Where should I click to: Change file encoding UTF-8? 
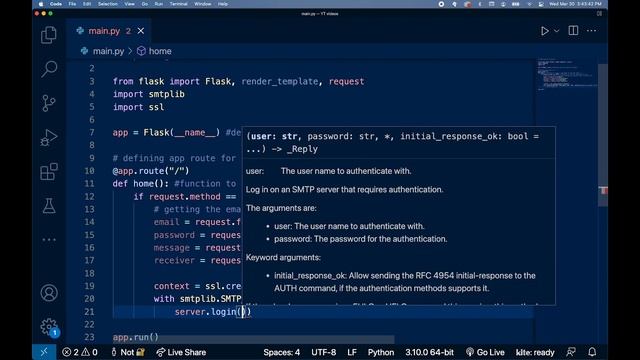click(x=324, y=352)
